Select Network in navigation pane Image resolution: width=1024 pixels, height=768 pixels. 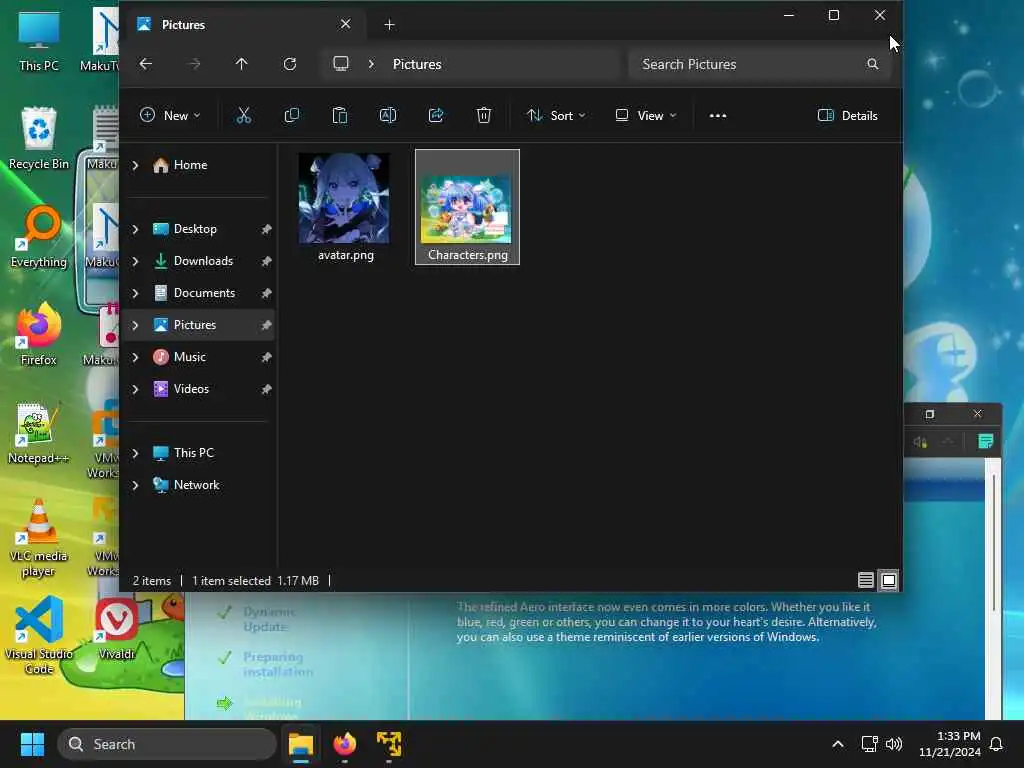click(x=196, y=485)
